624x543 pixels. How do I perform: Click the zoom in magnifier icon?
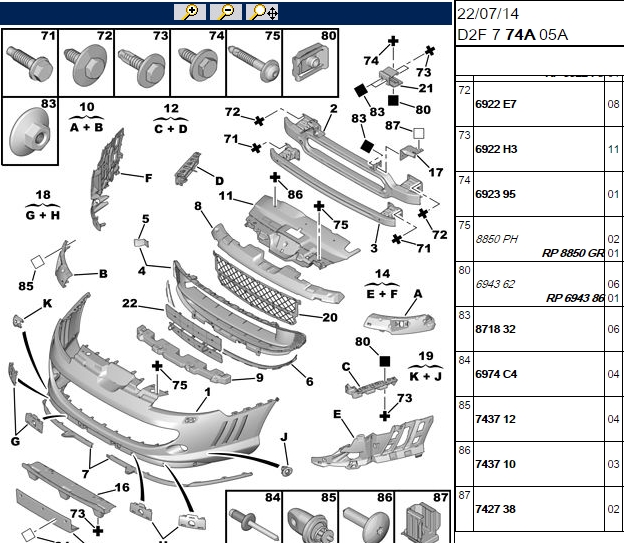pyautogui.click(x=190, y=12)
